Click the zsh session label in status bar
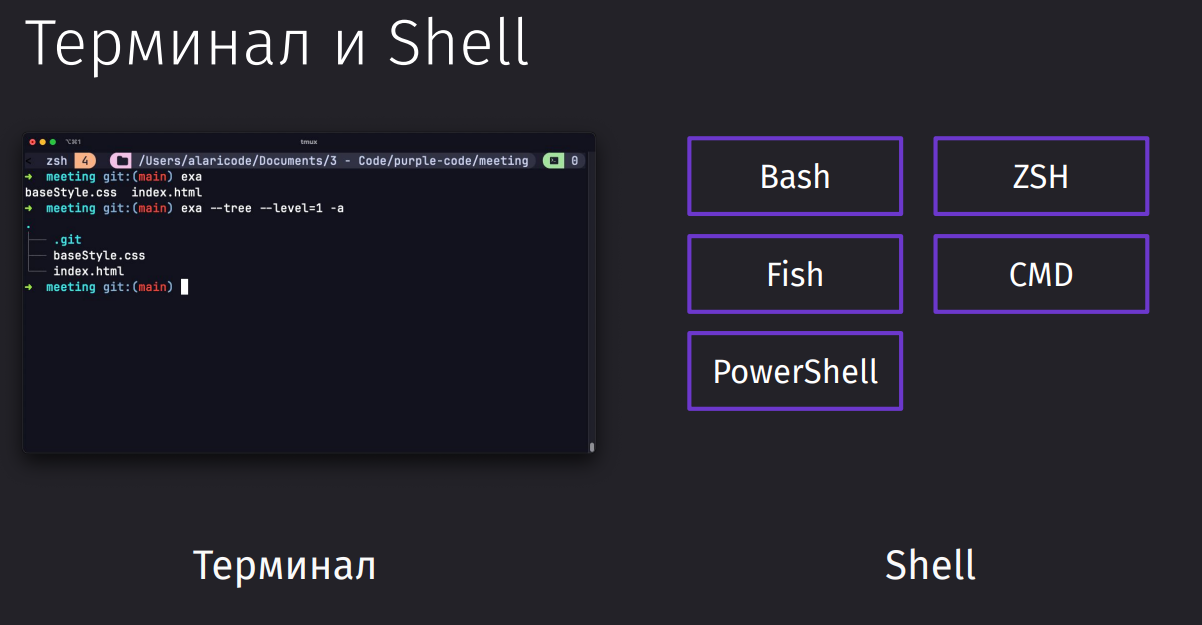This screenshot has width=1202, height=625. tap(57, 160)
